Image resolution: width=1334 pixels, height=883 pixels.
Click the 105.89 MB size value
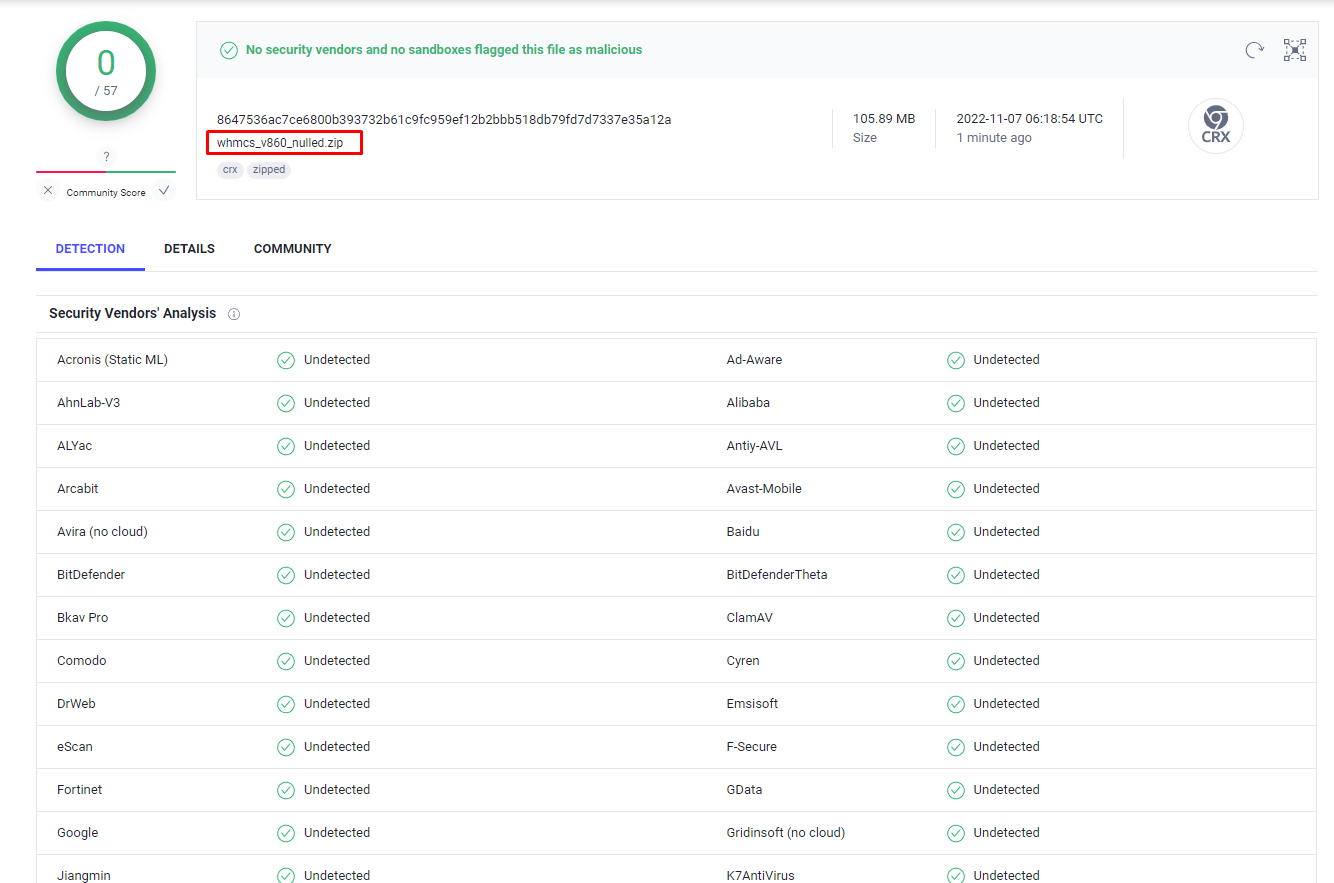click(884, 119)
